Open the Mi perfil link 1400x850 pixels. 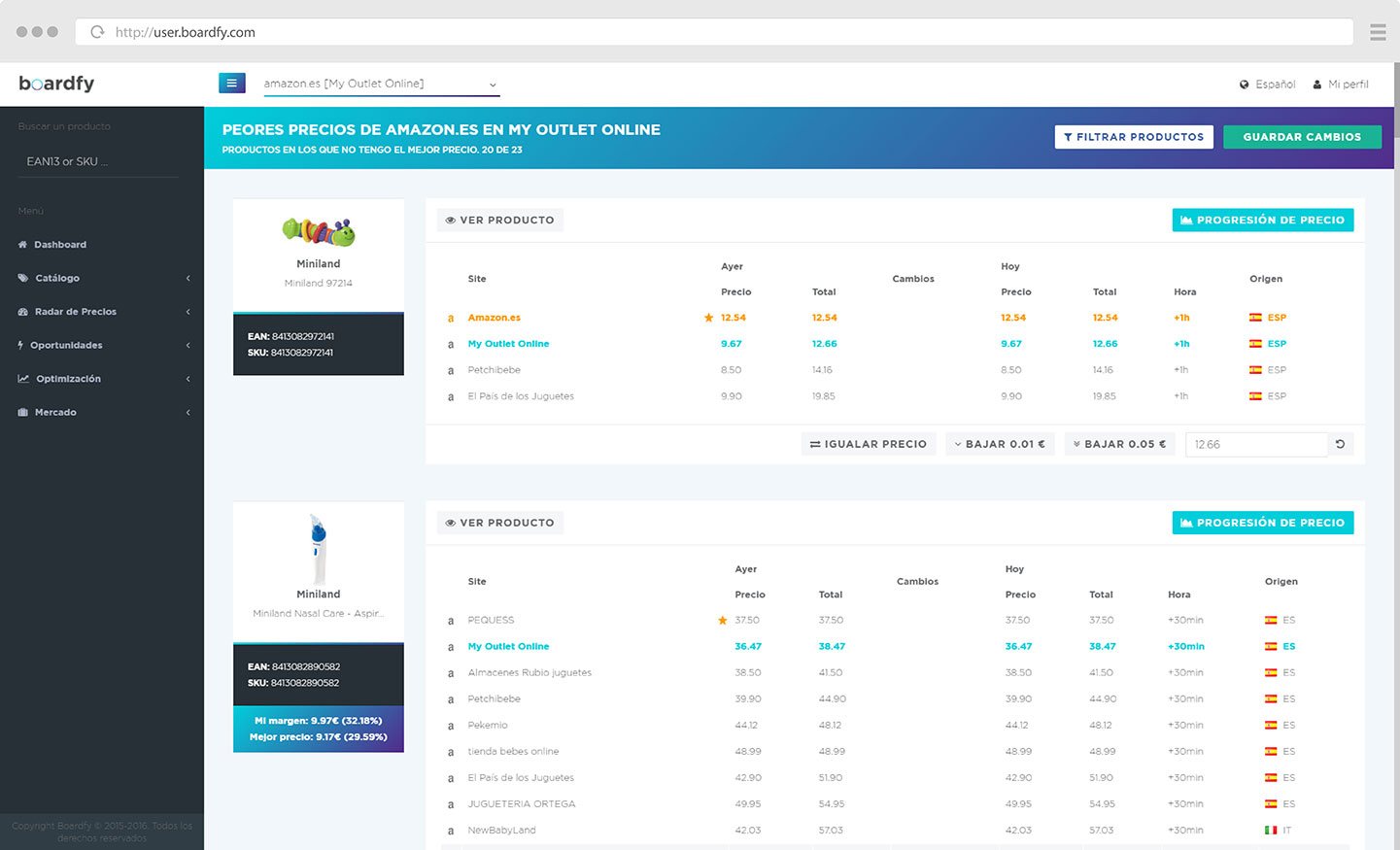coord(1348,85)
